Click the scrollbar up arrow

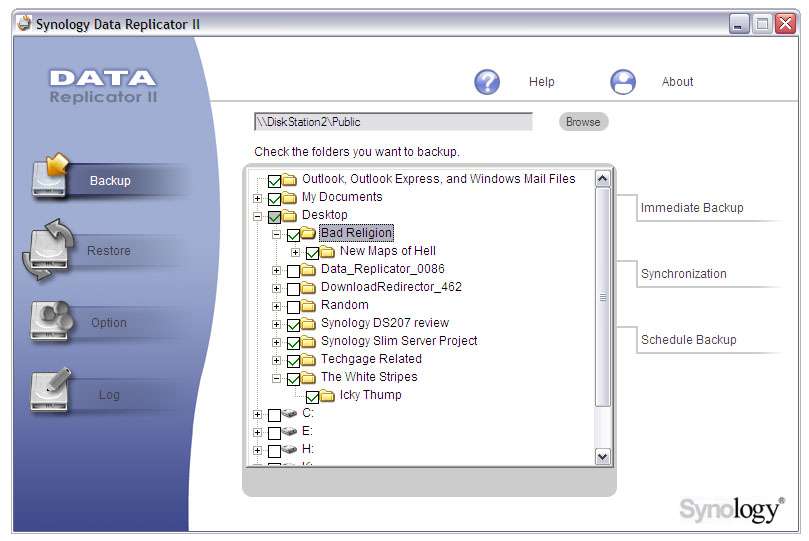pos(602,179)
